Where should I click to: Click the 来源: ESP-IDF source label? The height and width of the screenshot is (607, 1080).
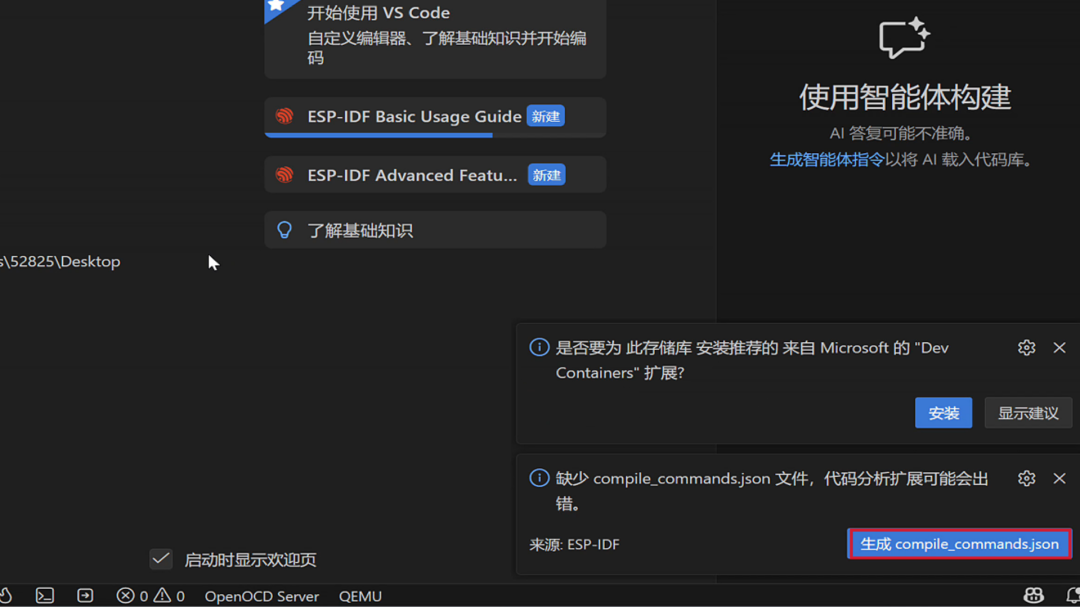(574, 544)
